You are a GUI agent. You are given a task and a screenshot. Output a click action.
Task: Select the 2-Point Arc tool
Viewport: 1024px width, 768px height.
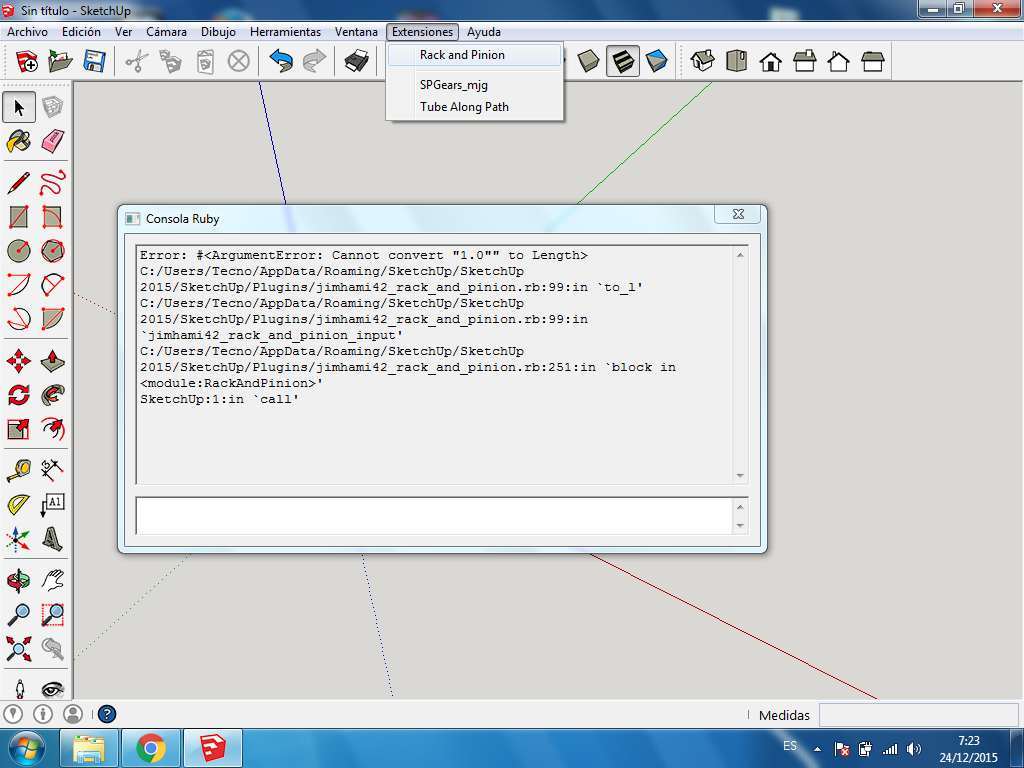(x=52, y=285)
